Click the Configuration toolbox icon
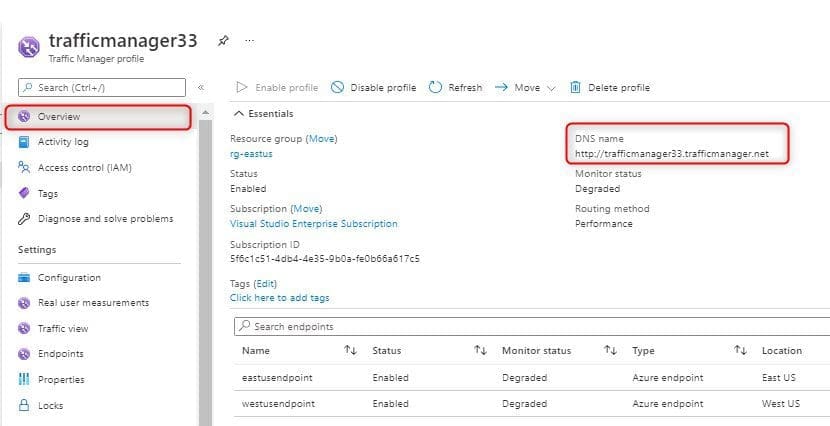 [x=24, y=277]
